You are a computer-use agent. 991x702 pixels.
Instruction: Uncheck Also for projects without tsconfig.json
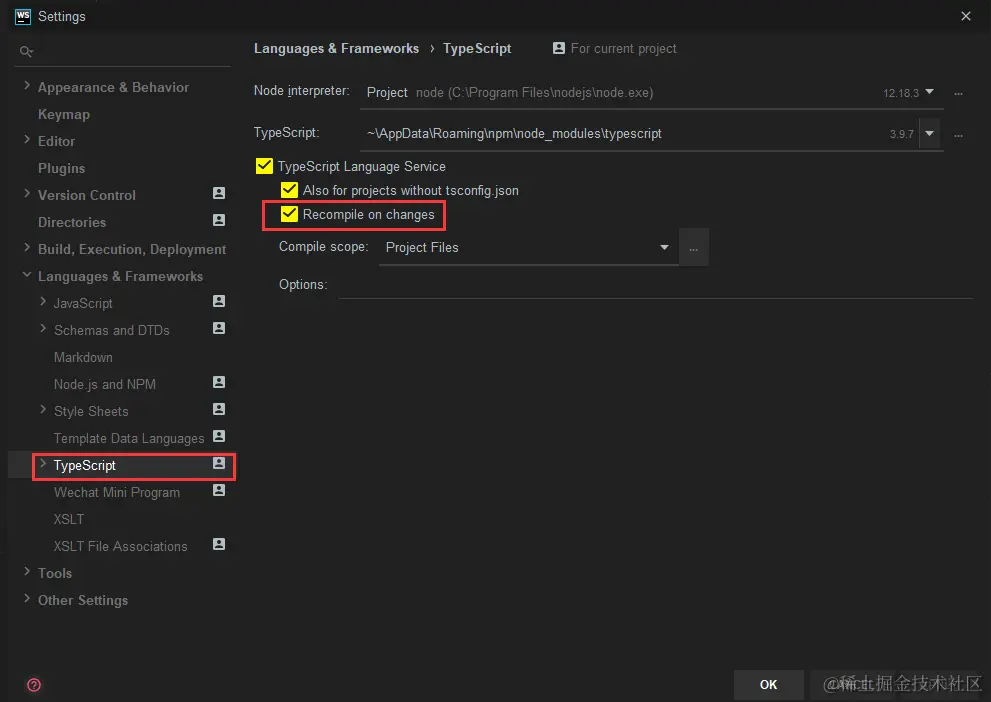(x=289, y=190)
